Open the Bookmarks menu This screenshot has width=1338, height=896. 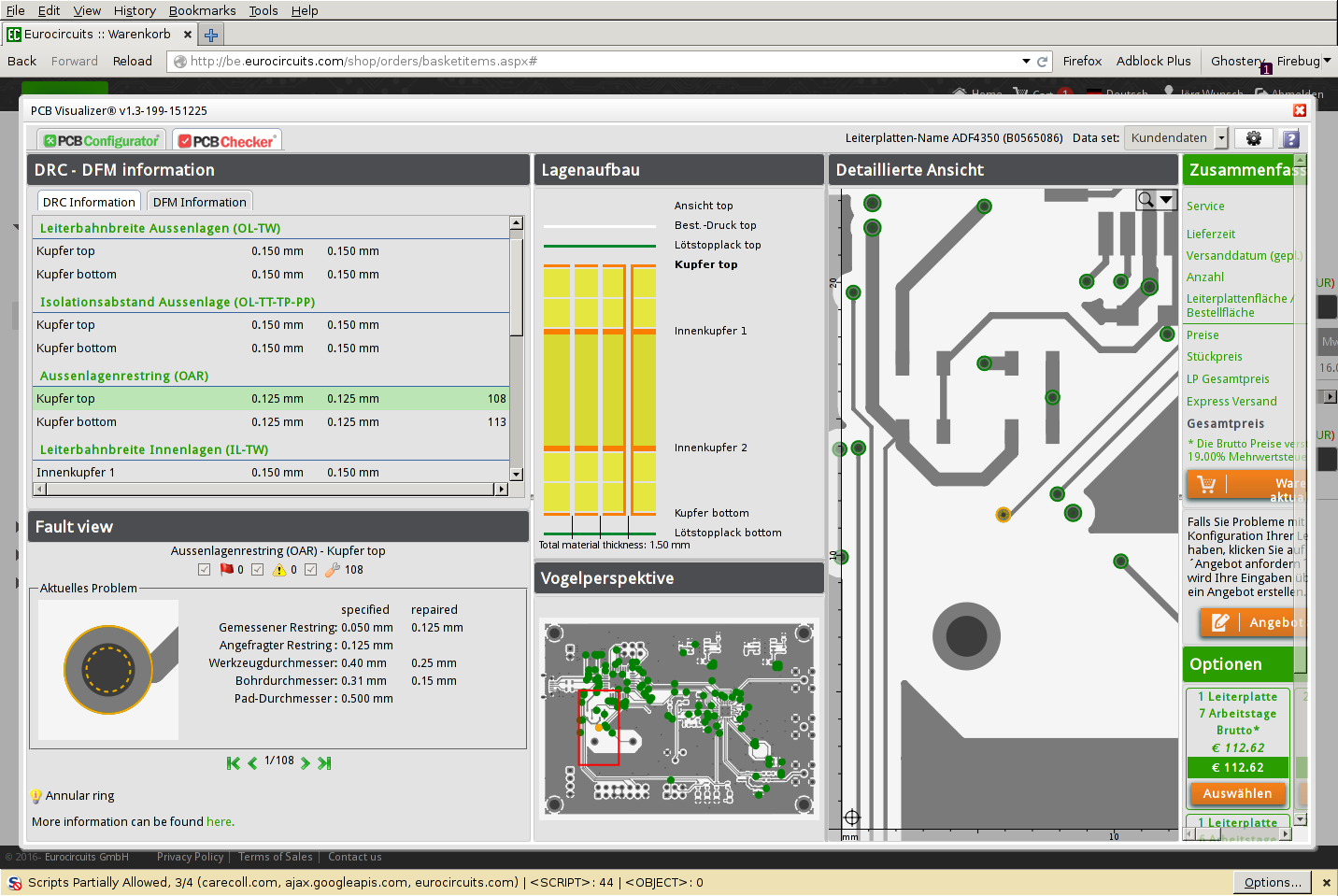[202, 10]
